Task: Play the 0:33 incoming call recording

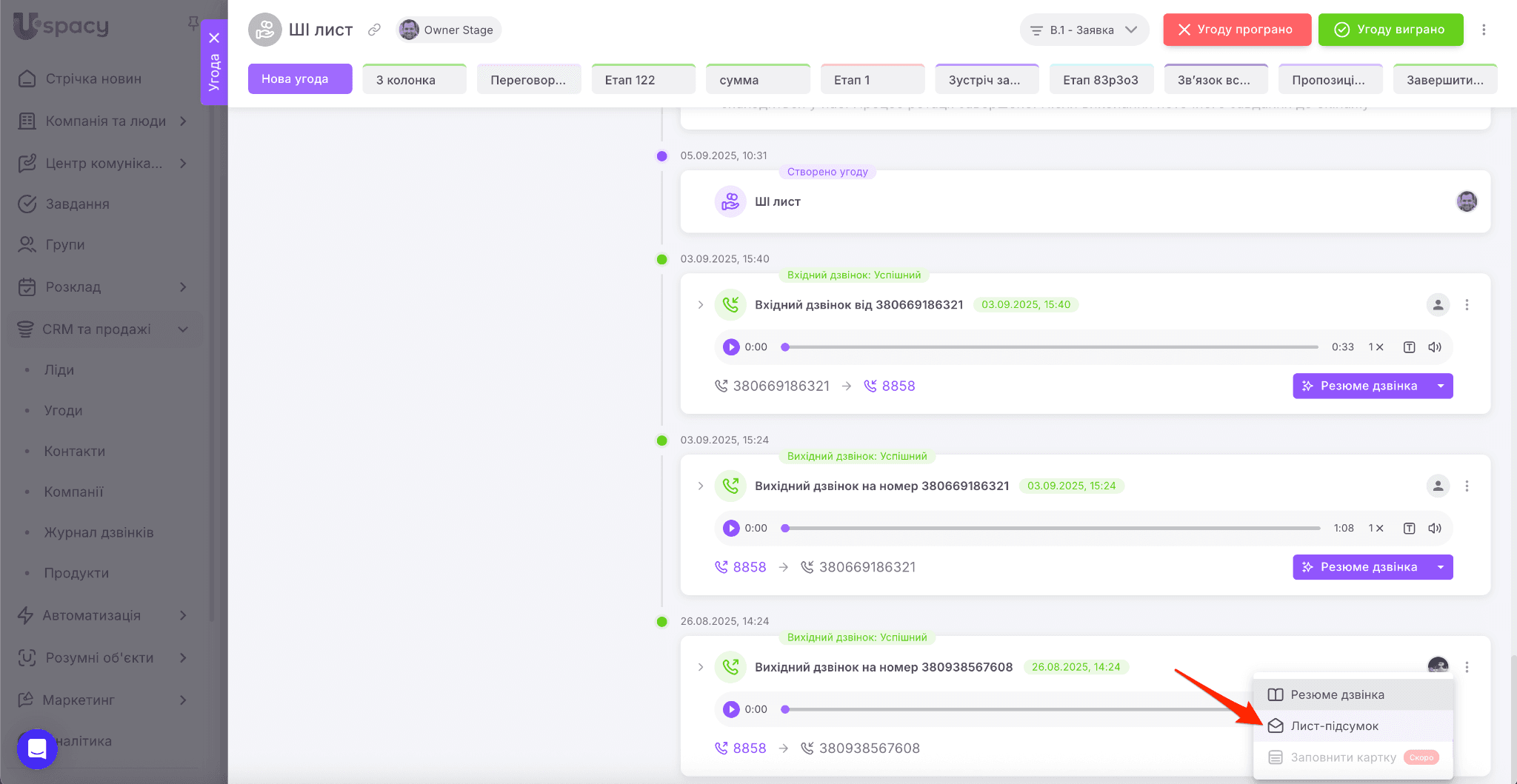Action: (x=731, y=347)
